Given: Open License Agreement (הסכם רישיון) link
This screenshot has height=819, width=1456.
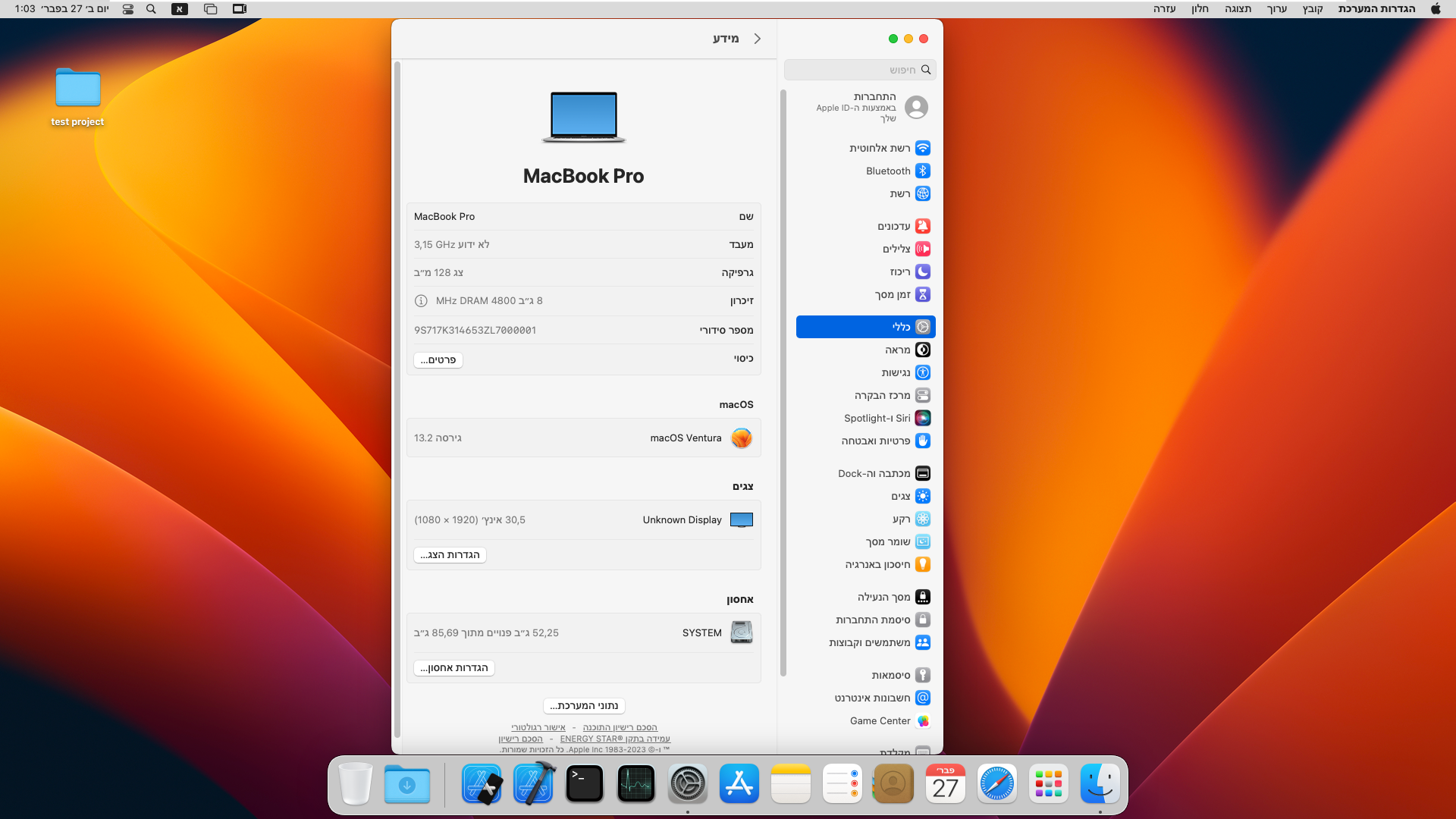Looking at the screenshot, I should tap(520, 739).
